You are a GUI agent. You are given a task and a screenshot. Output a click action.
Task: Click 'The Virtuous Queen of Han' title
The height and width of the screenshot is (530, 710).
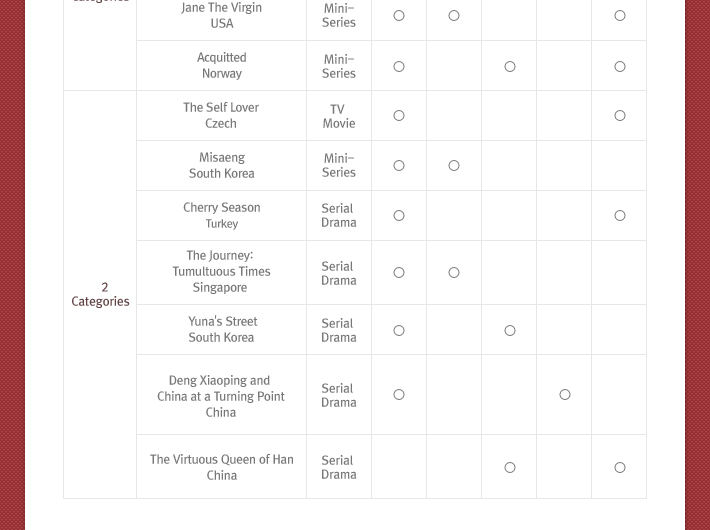221,459
